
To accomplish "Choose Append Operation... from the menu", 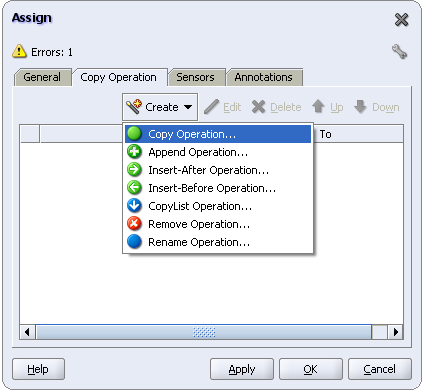I will [x=218, y=152].
